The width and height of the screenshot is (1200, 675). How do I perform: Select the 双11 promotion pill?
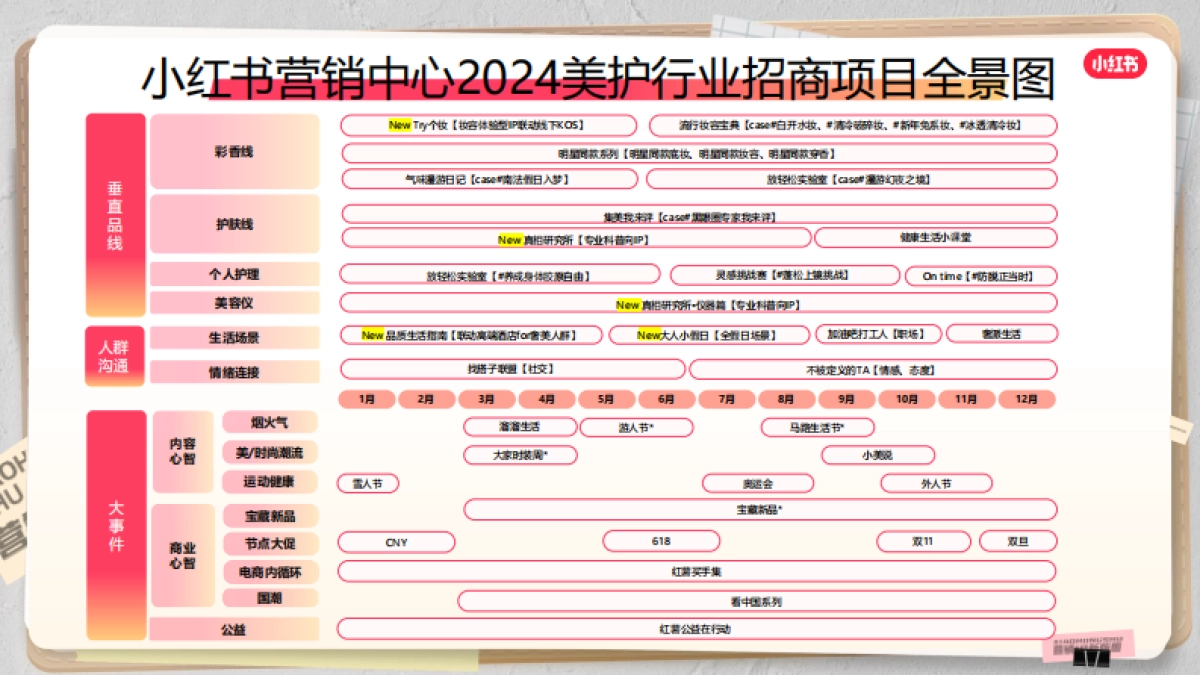(x=924, y=541)
